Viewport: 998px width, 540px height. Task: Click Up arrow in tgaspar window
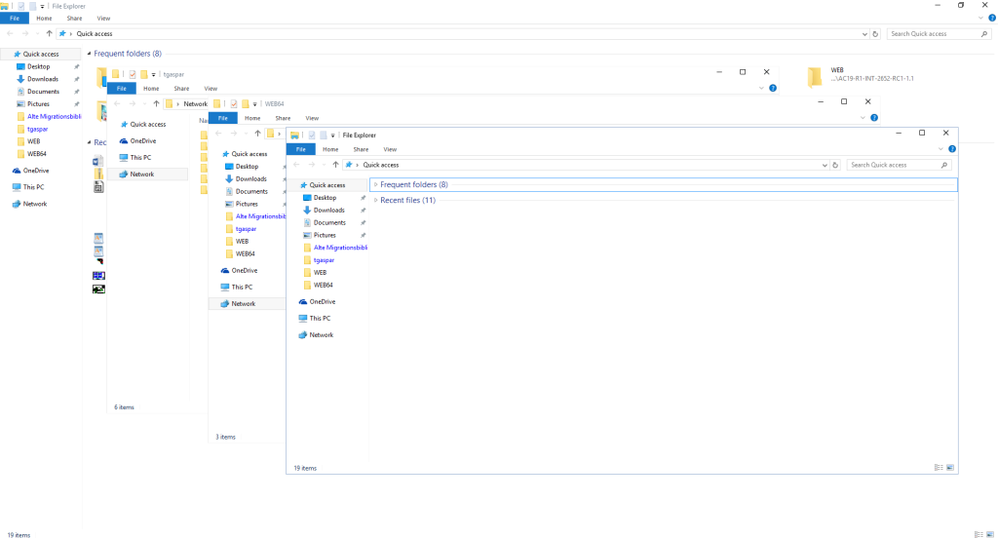tap(156, 104)
